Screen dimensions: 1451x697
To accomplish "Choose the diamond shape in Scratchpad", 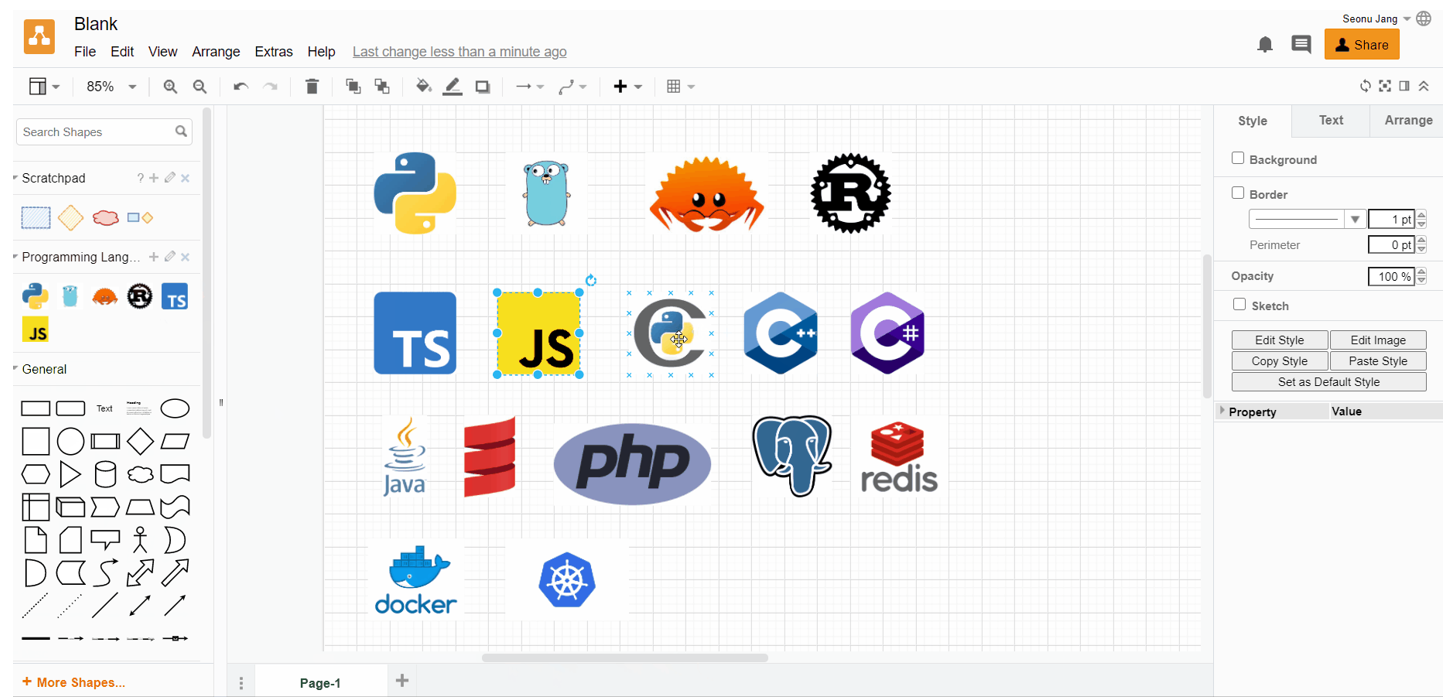I will (70, 217).
